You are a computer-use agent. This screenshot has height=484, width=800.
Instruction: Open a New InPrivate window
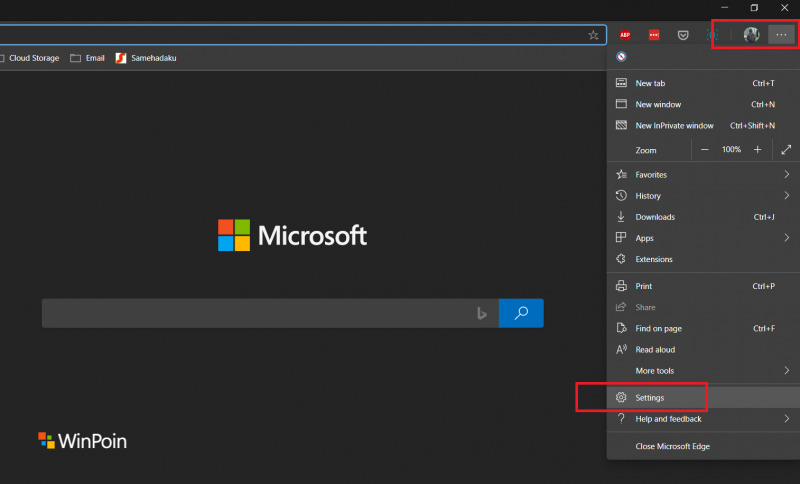pos(703,125)
